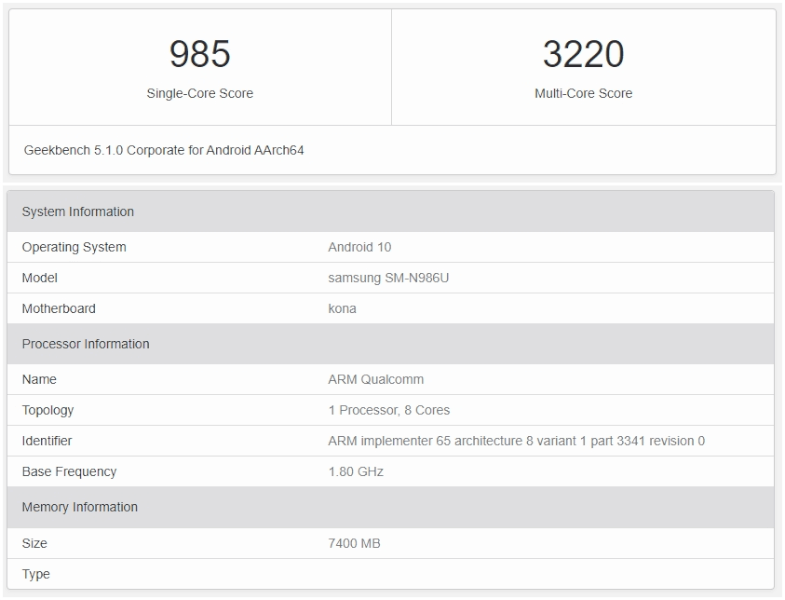This screenshot has width=785, height=600.
Task: Select the 7400 MB memory size
Action: (354, 543)
